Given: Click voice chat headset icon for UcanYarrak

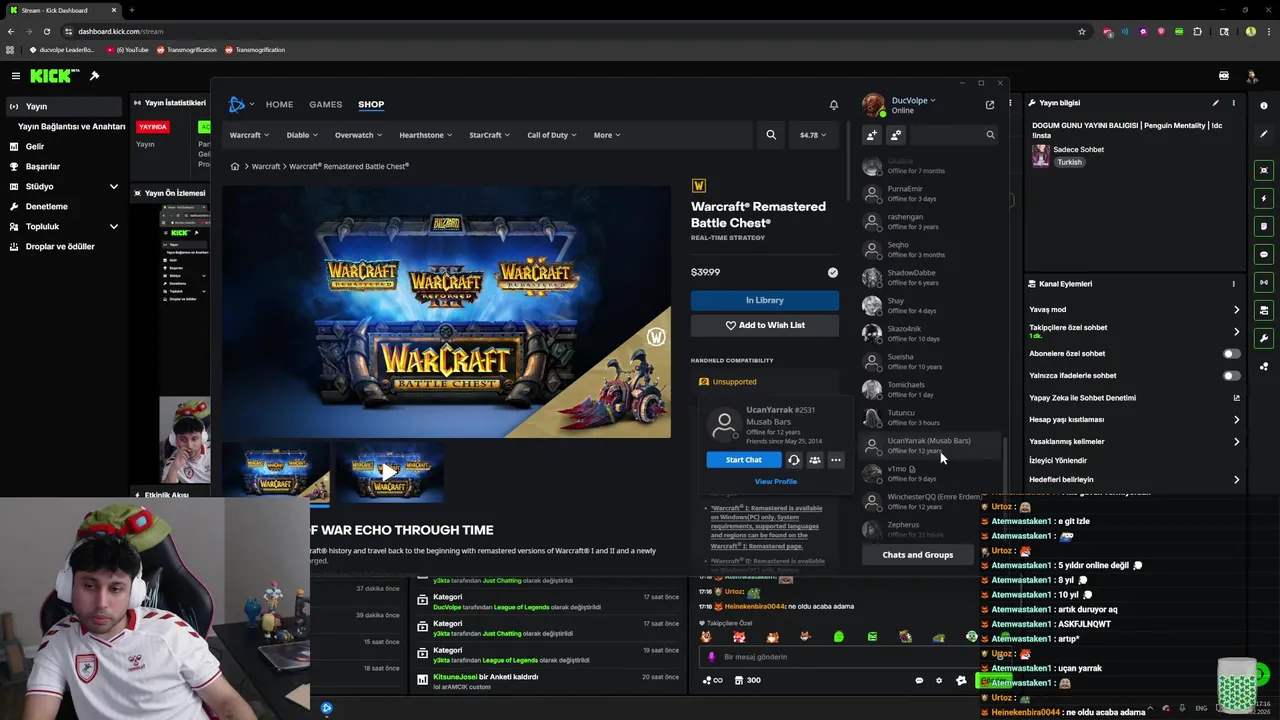Looking at the screenshot, I should coord(793,460).
